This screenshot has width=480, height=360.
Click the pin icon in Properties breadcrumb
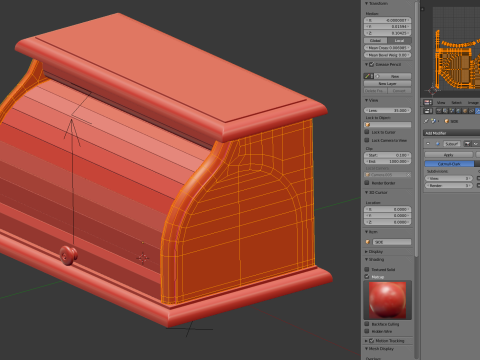point(426,121)
